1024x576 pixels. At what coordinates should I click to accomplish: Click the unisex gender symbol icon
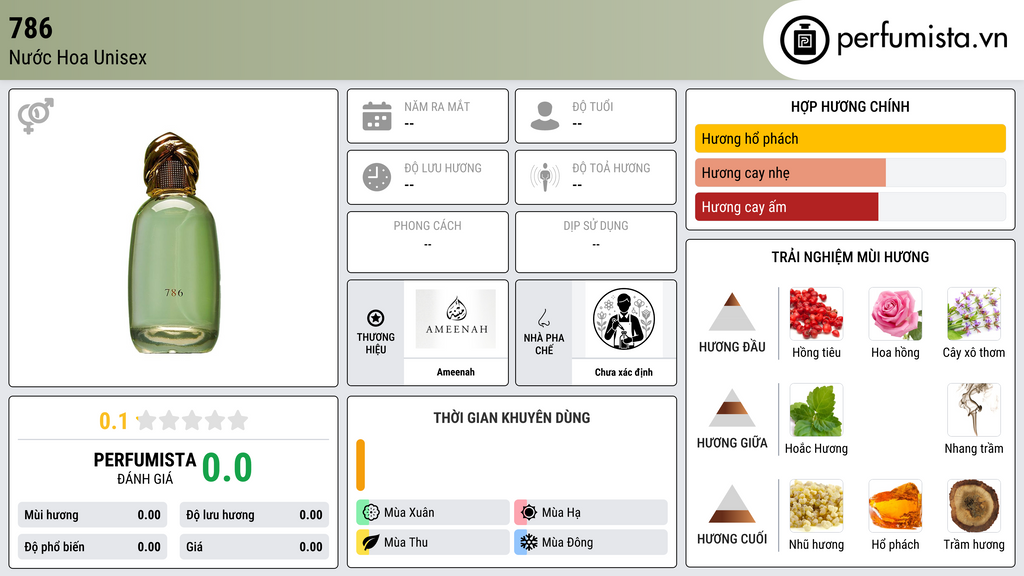pos(36,116)
